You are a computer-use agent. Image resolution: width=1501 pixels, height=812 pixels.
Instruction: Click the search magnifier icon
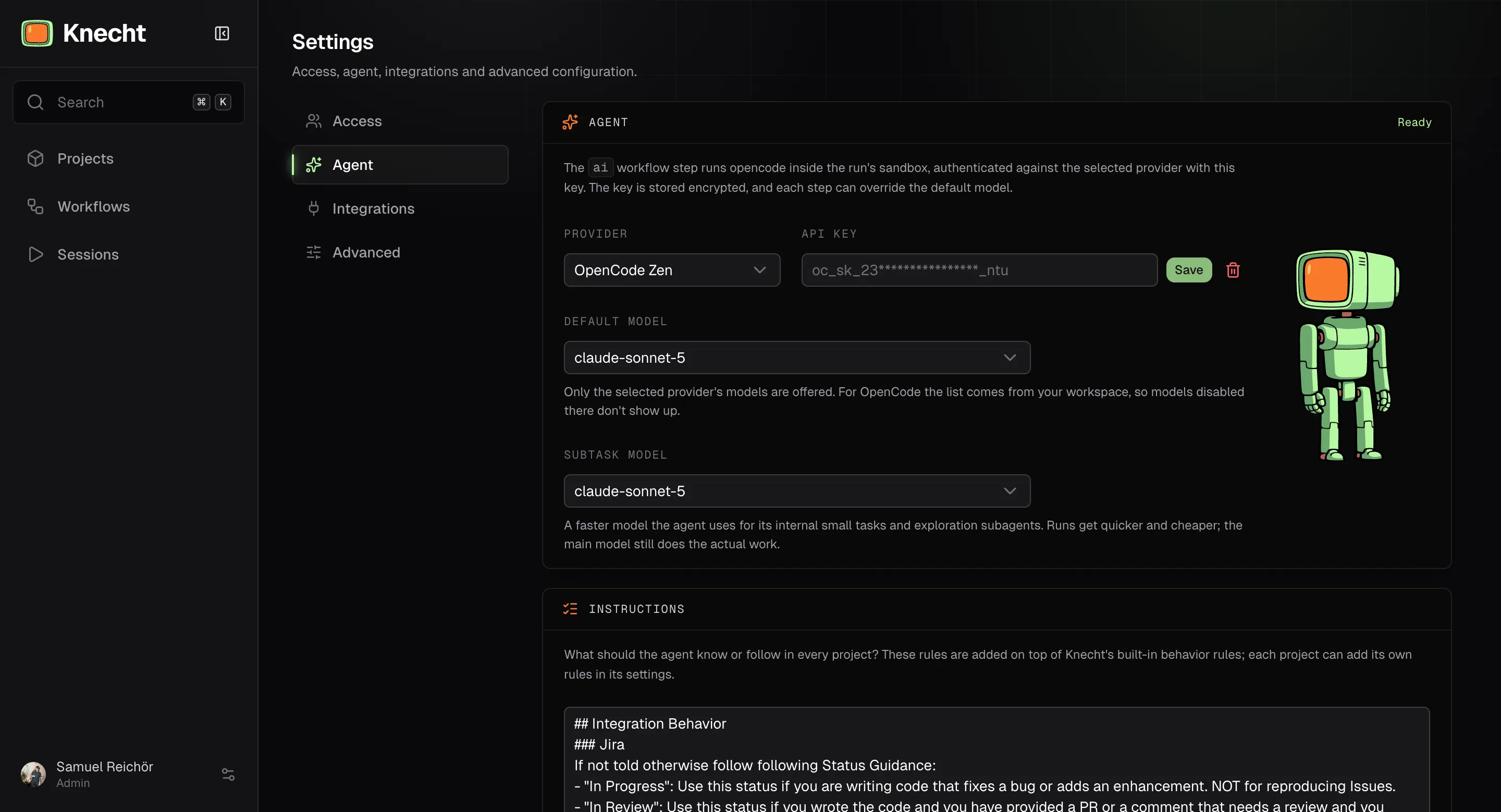click(x=35, y=102)
